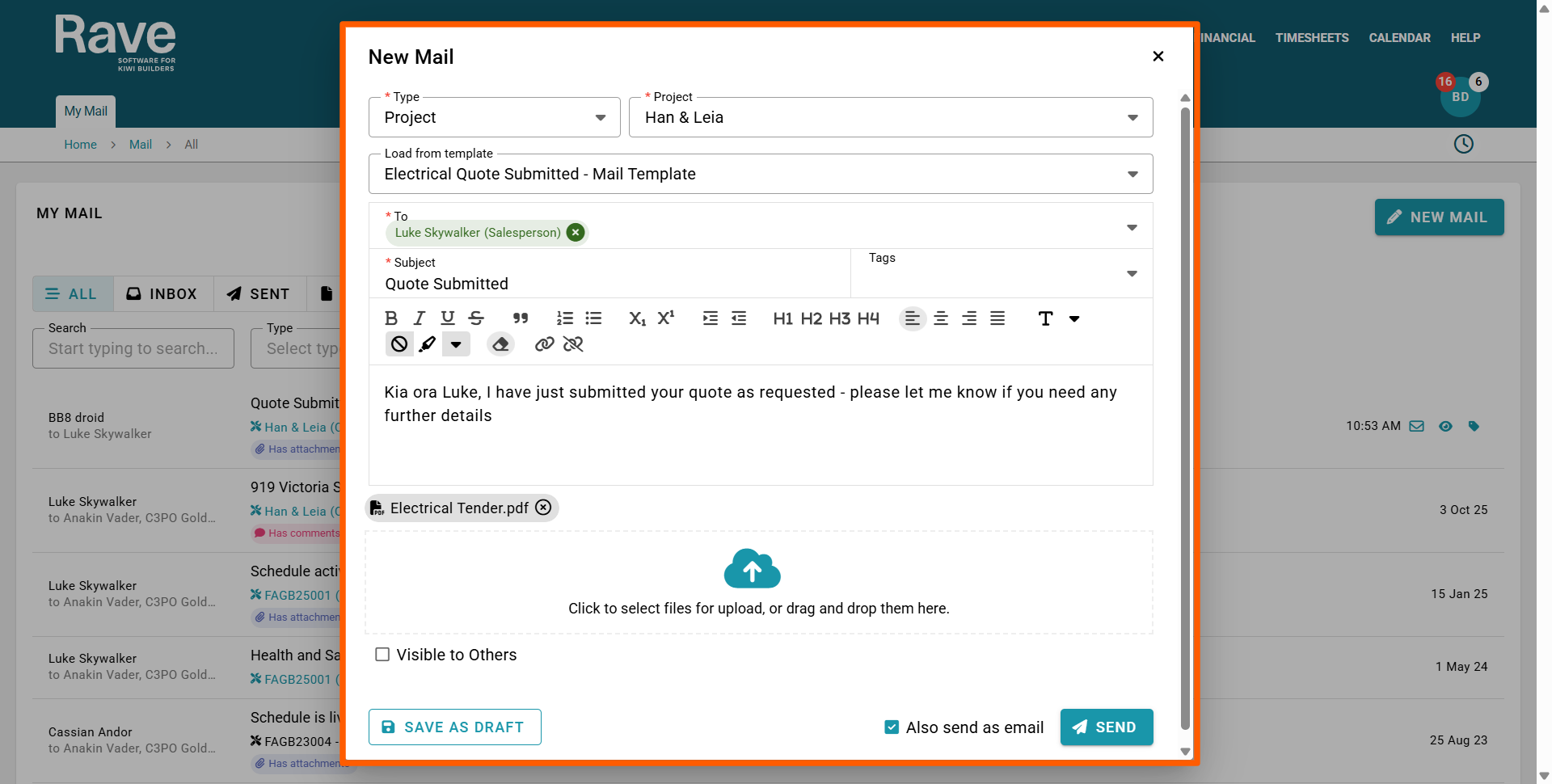Screen dimensions: 1552x784
Task: Apply strikethrough formatting
Action: point(476,318)
